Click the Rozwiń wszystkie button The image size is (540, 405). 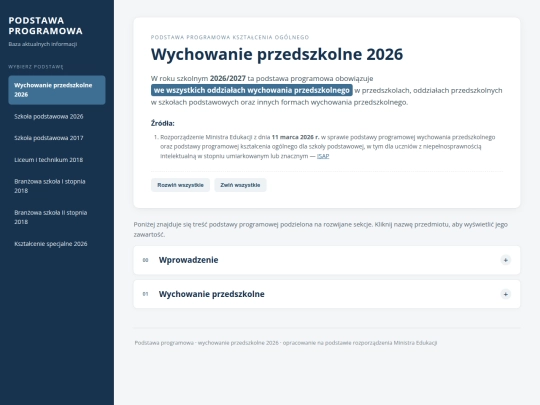[180, 185]
